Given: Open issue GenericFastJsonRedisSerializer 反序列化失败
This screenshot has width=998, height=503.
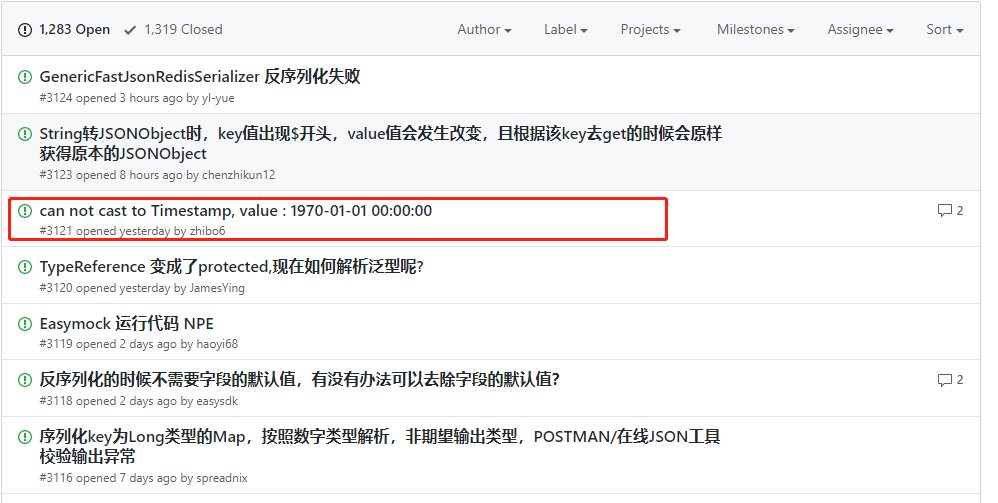Looking at the screenshot, I should (x=200, y=77).
